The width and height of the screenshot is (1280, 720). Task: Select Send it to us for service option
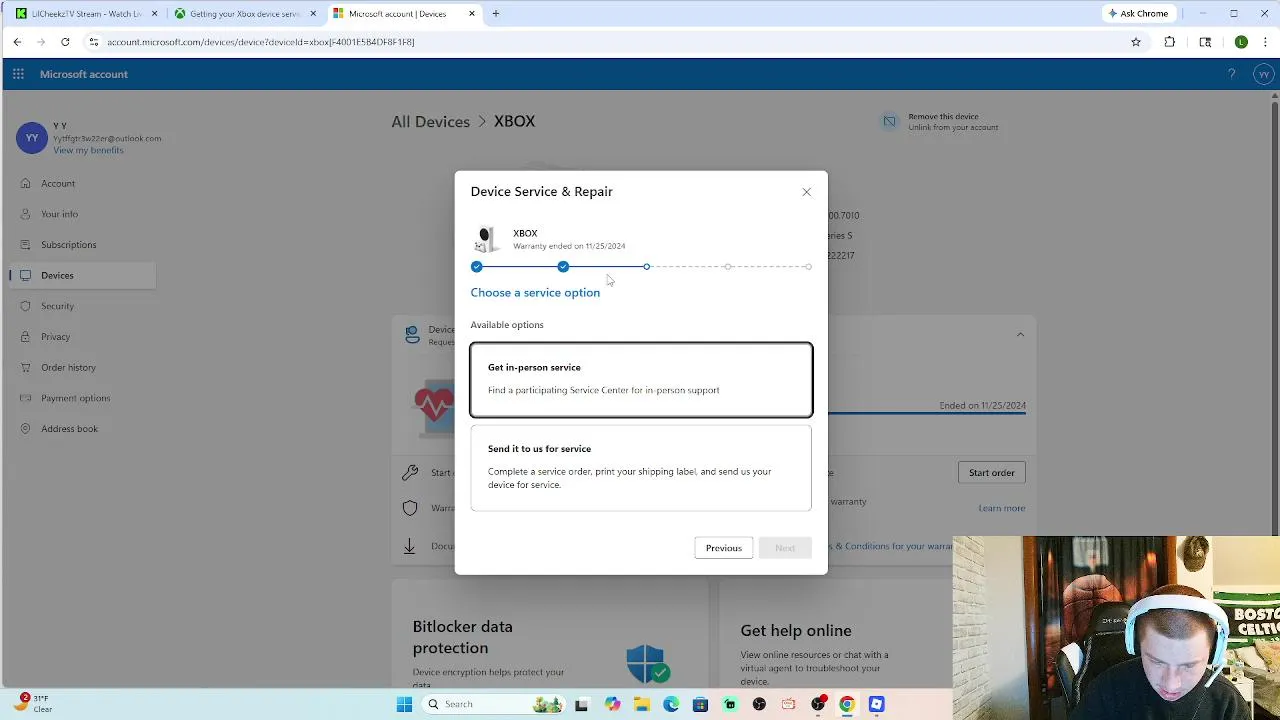[641, 468]
